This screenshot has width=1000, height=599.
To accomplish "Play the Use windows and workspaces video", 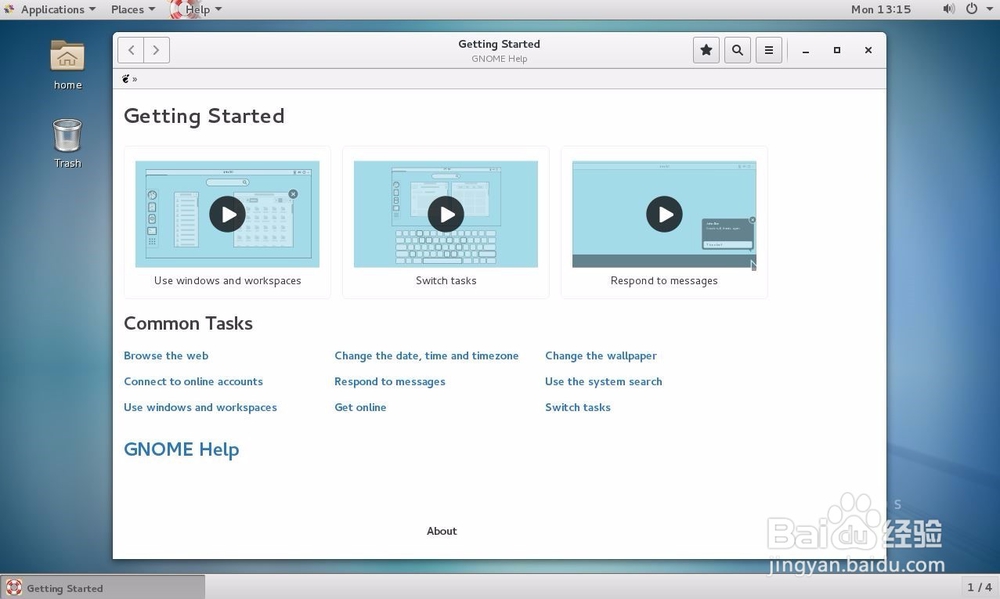I will (228, 214).
